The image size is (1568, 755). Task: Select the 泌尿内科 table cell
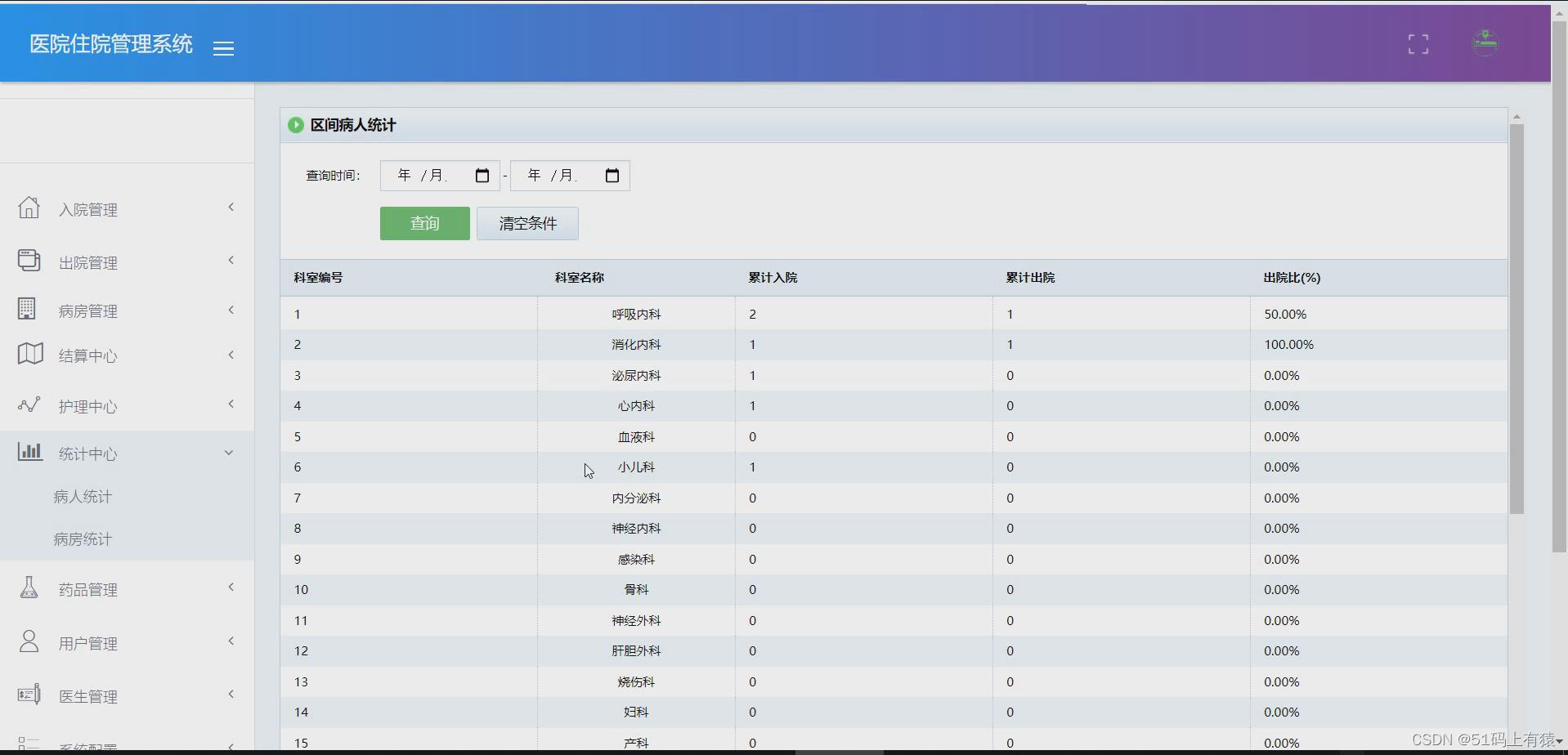click(x=636, y=376)
